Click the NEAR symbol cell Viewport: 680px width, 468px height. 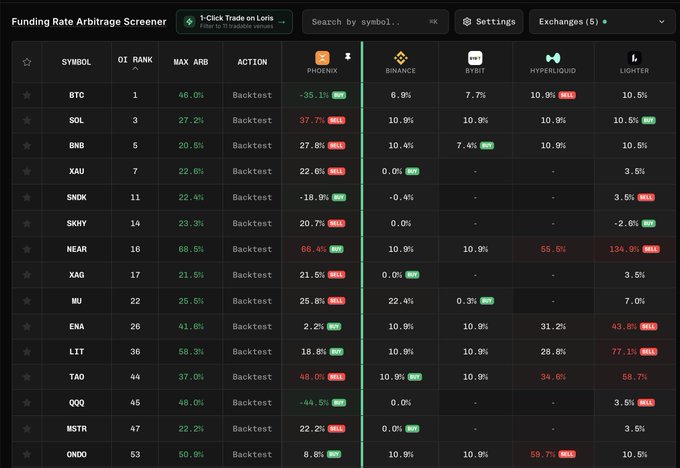[x=76, y=249]
